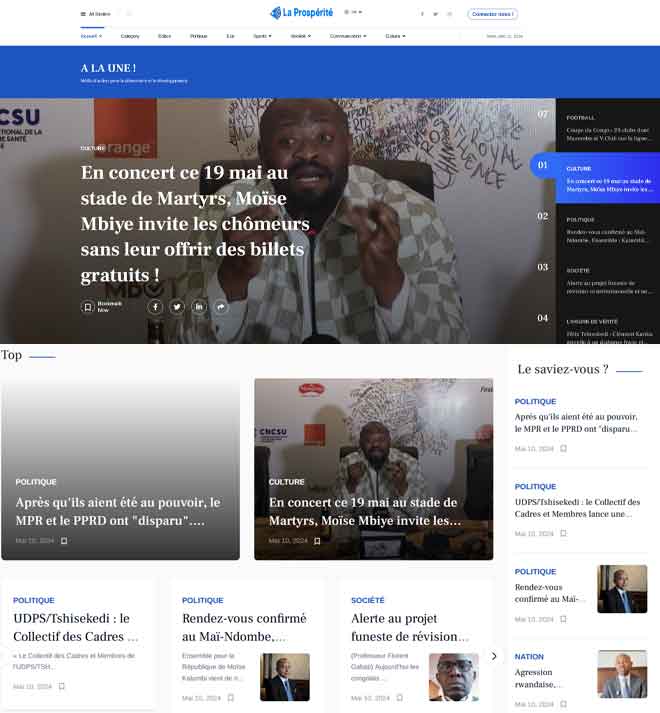The height and width of the screenshot is (713, 660).
Task: Click the Facebook icon in the top header
Action: click(x=422, y=14)
